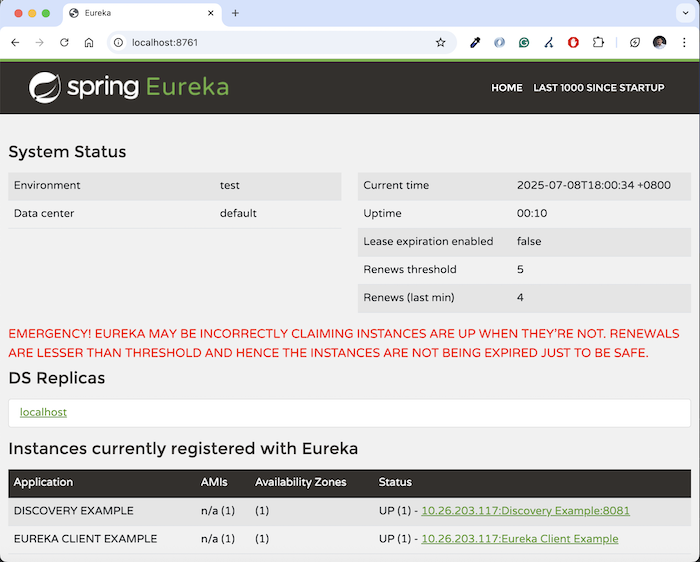Close the Eureka tab

coord(211,13)
